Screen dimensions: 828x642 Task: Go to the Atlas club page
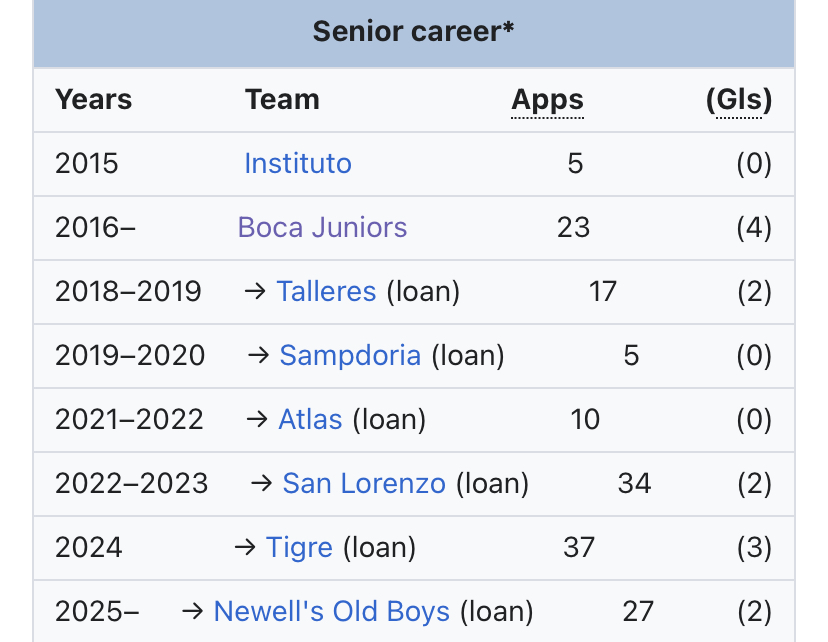[x=310, y=419]
